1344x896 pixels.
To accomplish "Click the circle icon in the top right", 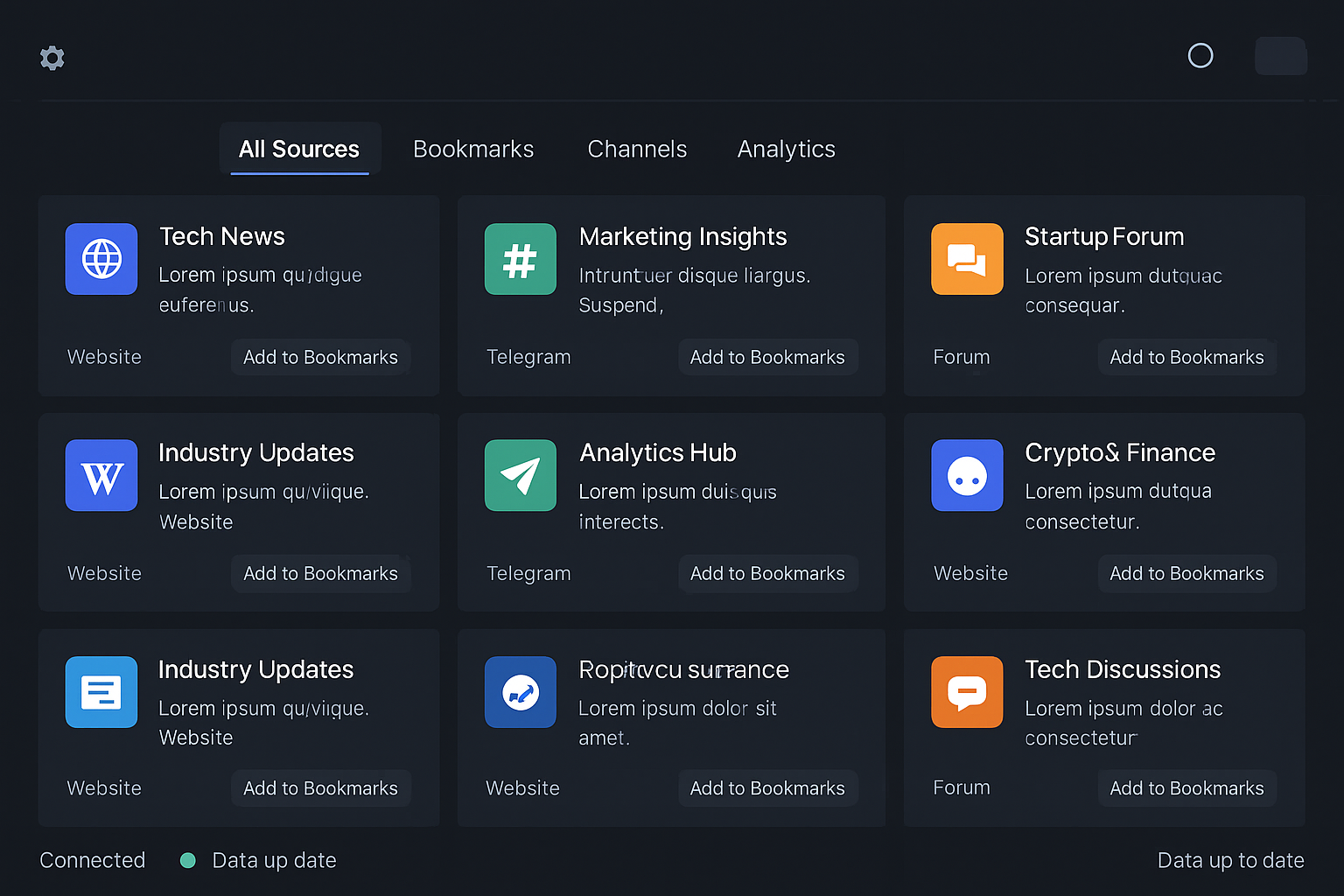I will [1200, 56].
